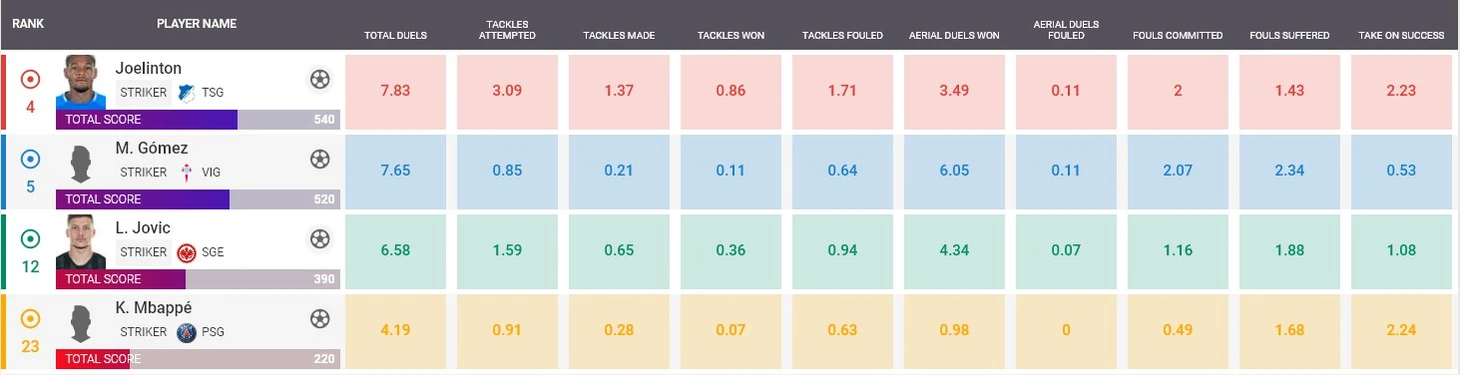Click L. Jovic's player photo thumbnail
The image size is (1460, 375).
coord(81,241)
